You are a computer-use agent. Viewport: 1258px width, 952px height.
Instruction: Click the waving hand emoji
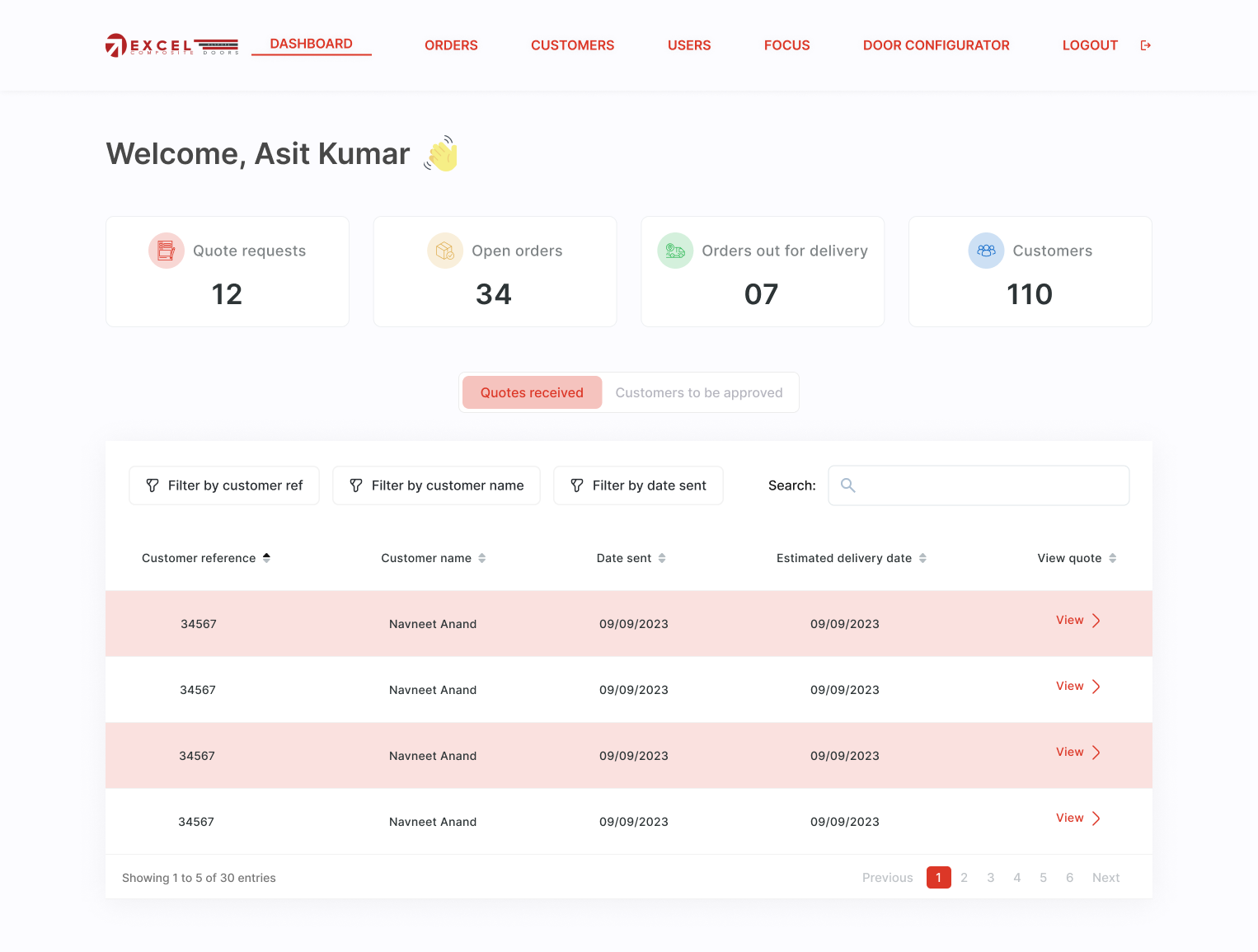point(442,154)
